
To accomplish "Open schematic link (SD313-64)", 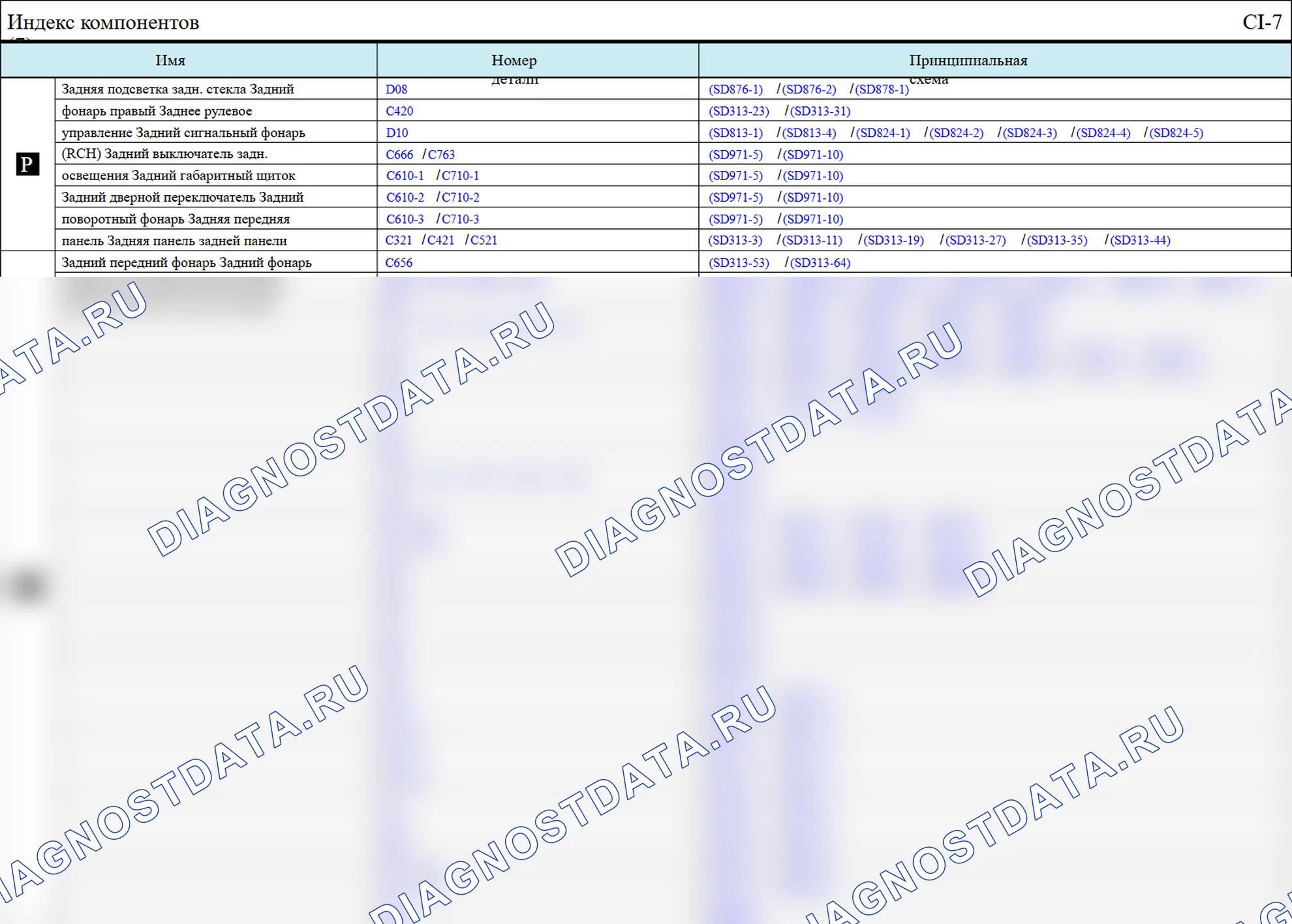I will [x=820, y=263].
